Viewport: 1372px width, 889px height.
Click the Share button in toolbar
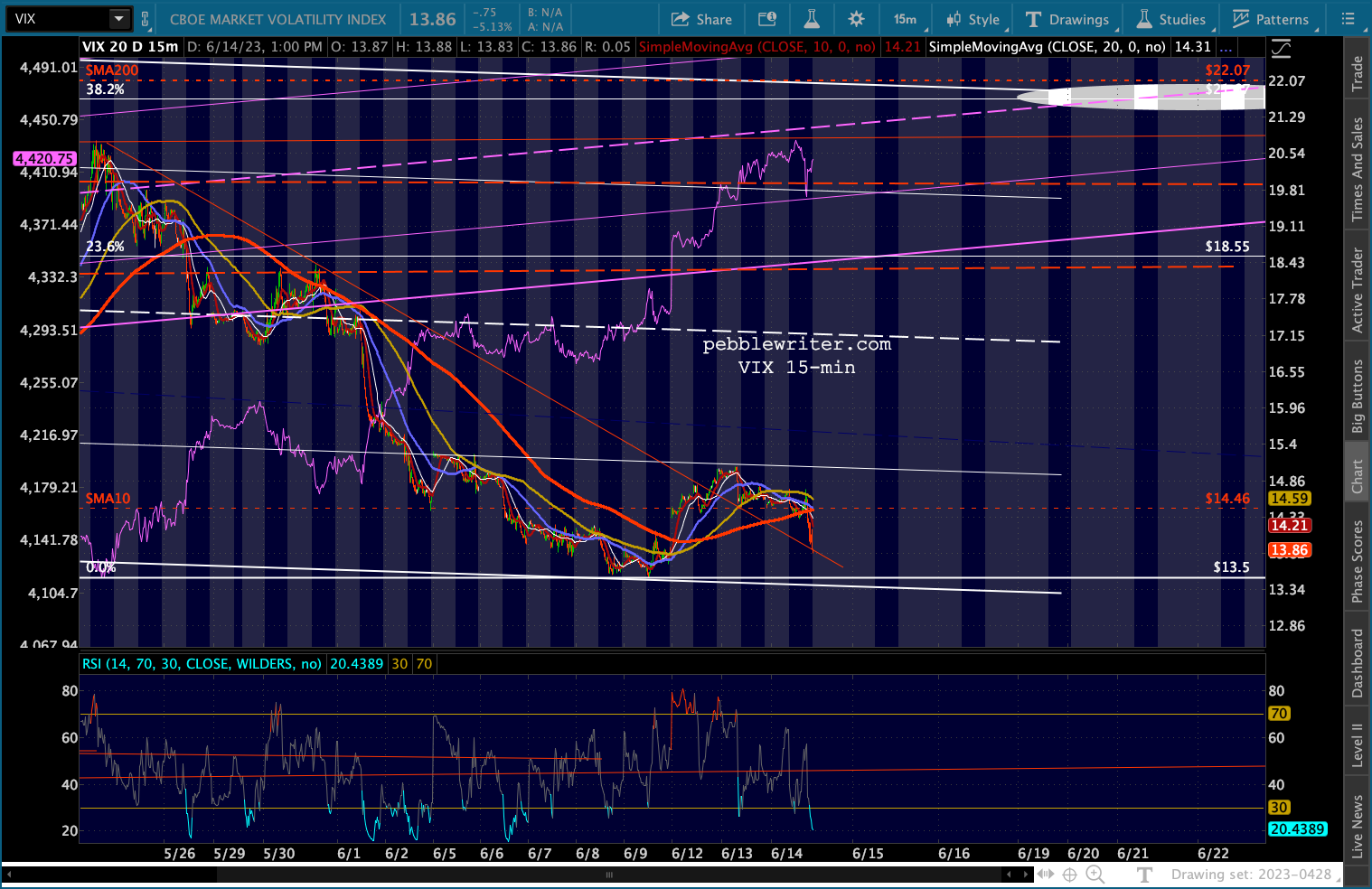pyautogui.click(x=701, y=19)
